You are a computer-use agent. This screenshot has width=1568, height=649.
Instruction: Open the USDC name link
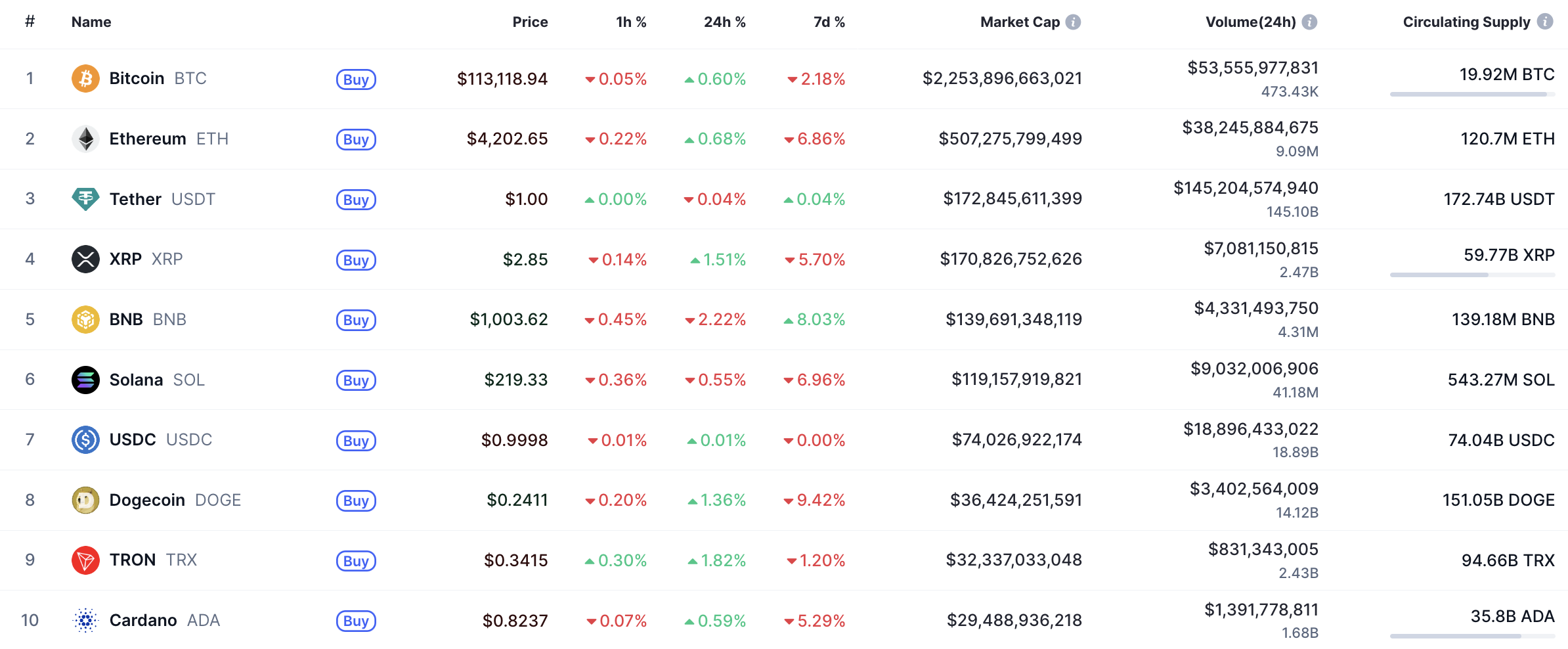pos(133,439)
